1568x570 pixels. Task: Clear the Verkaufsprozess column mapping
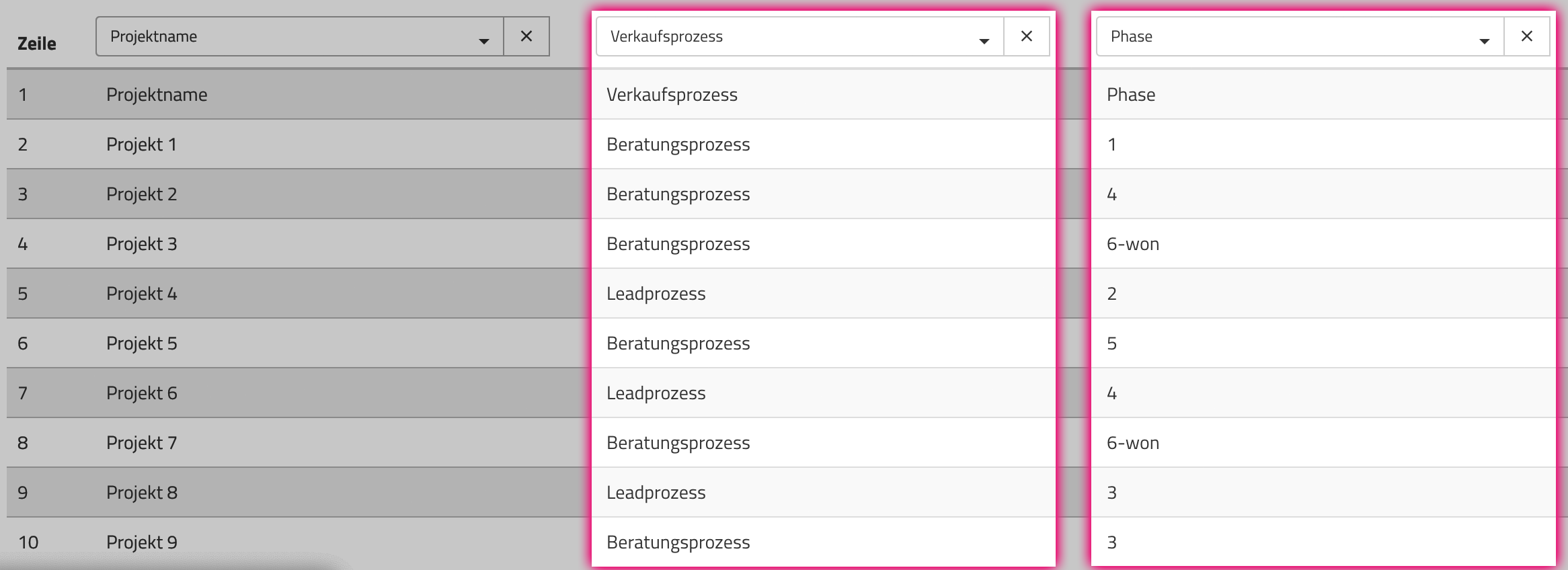tap(1027, 36)
